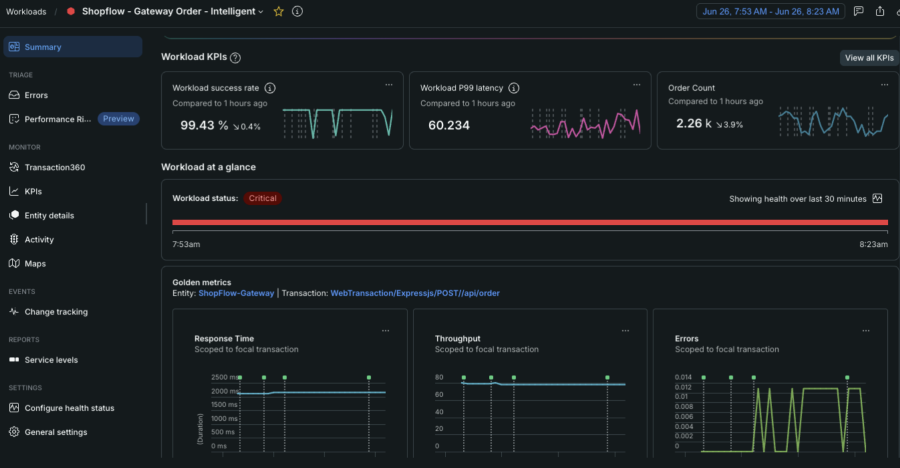Viewport: 900px width, 468px height.
Task: Click the KPIs chart icon in the sidebar
Action: pyautogui.click(x=14, y=191)
